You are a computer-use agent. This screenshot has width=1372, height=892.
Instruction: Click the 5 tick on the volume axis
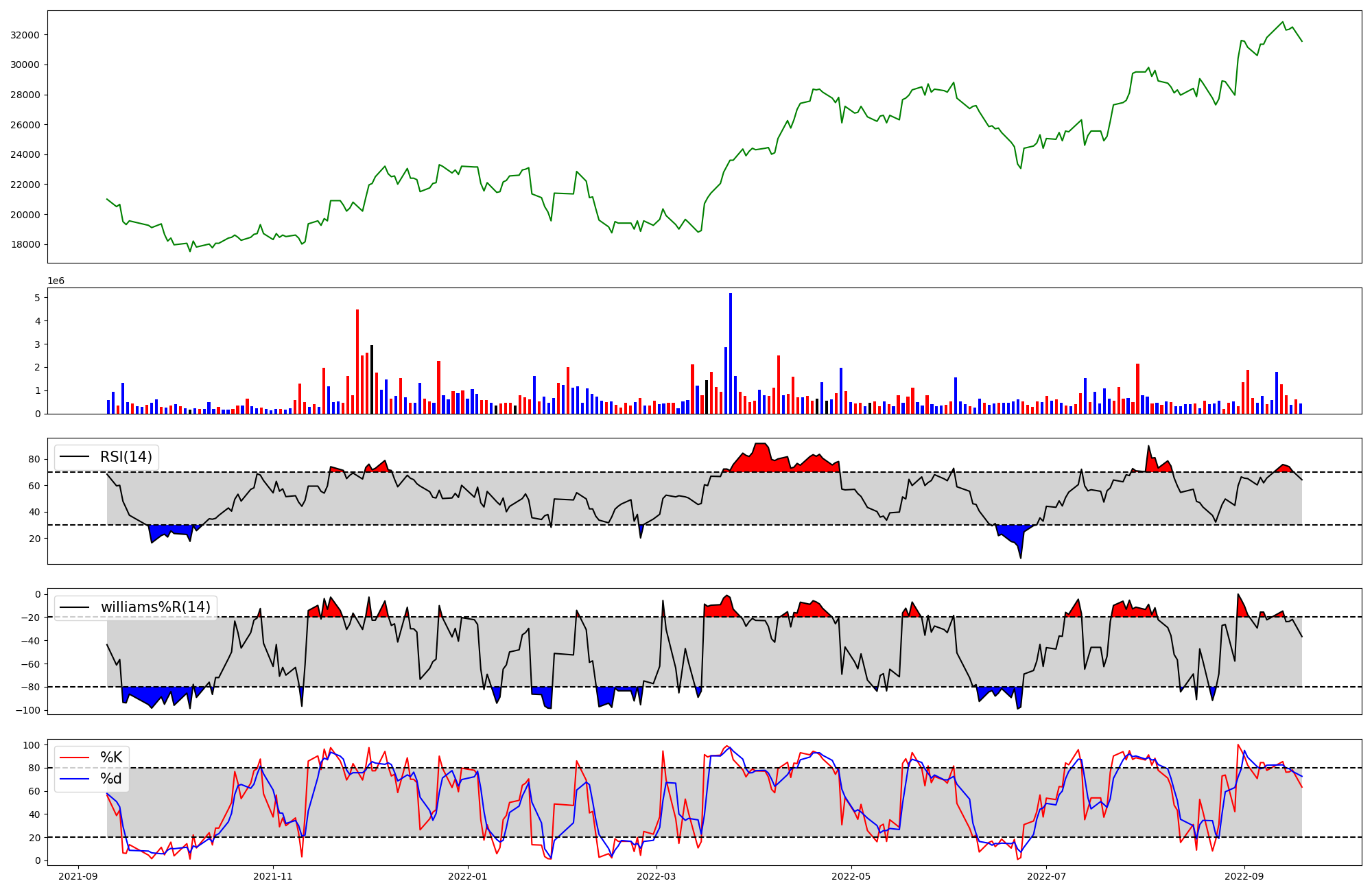point(36,298)
